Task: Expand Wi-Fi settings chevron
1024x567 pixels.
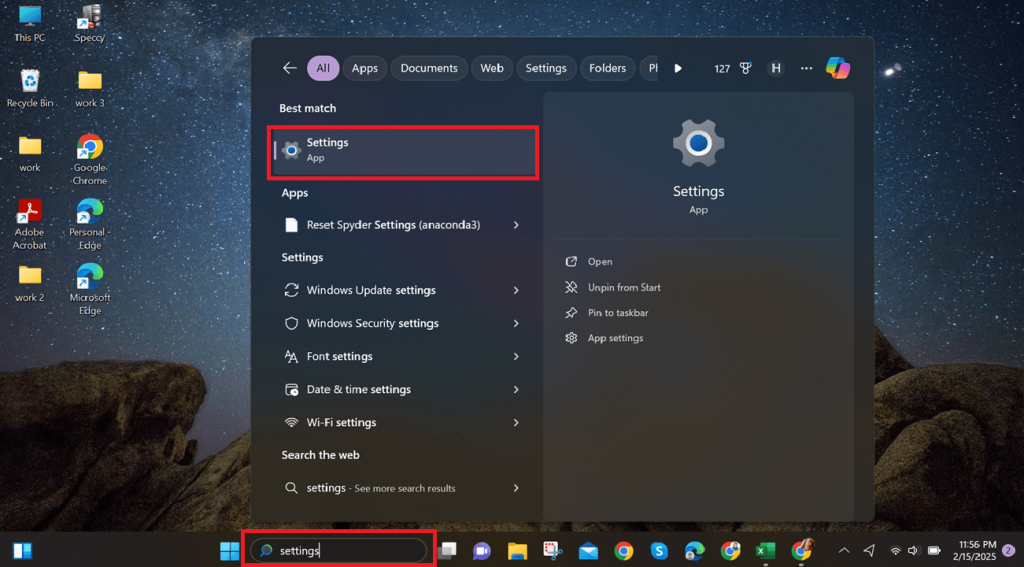Action: (x=516, y=422)
